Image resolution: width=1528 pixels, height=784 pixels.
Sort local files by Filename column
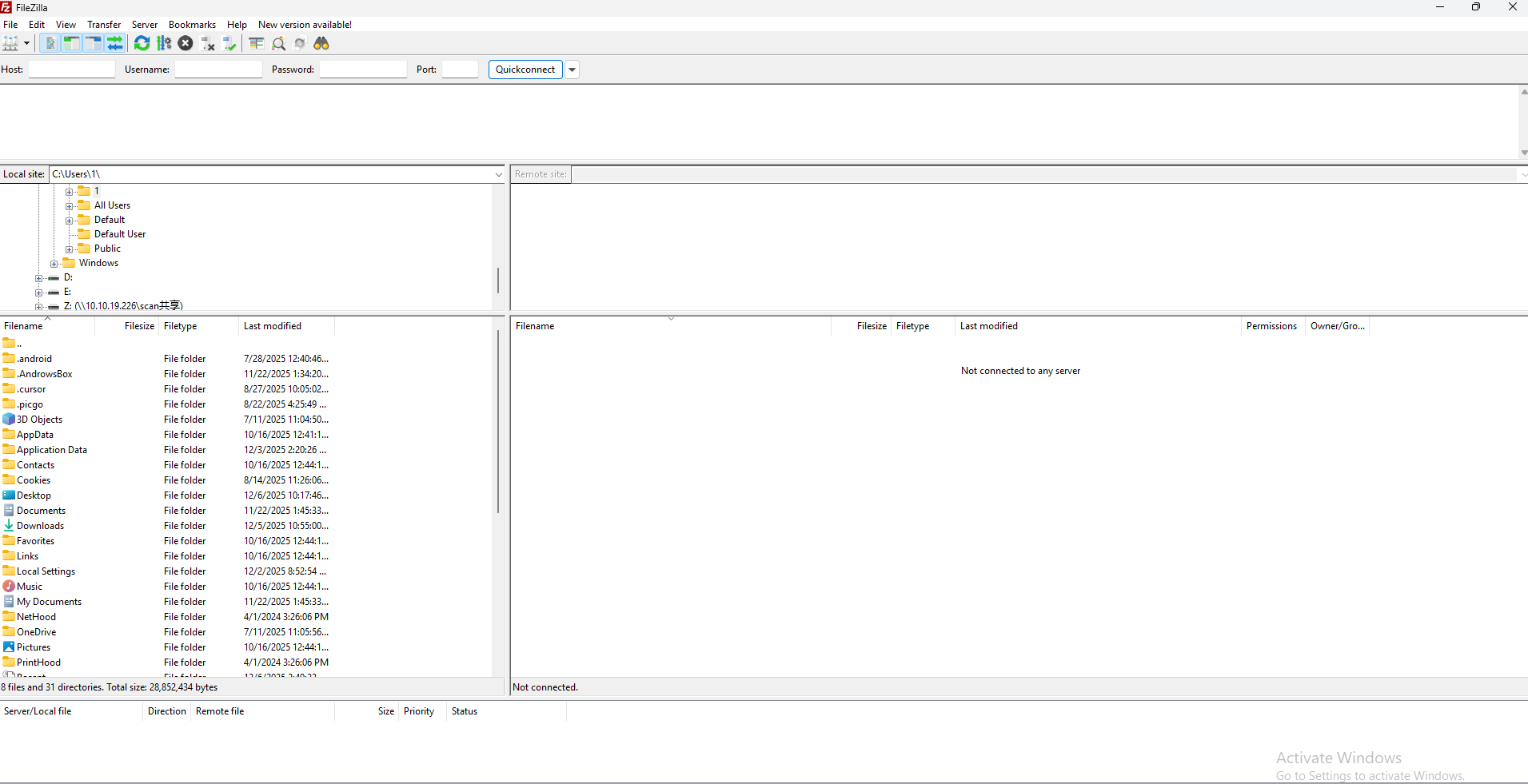[x=47, y=326]
